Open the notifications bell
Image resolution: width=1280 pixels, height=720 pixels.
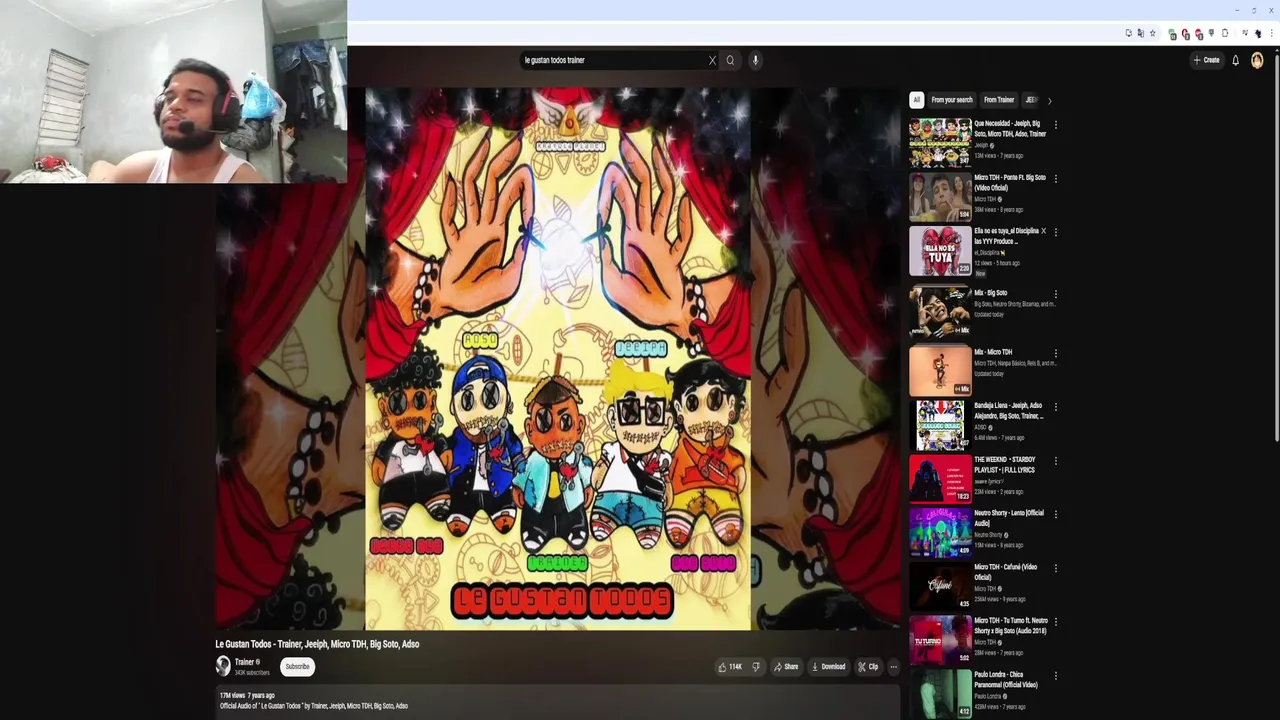pyautogui.click(x=1235, y=60)
